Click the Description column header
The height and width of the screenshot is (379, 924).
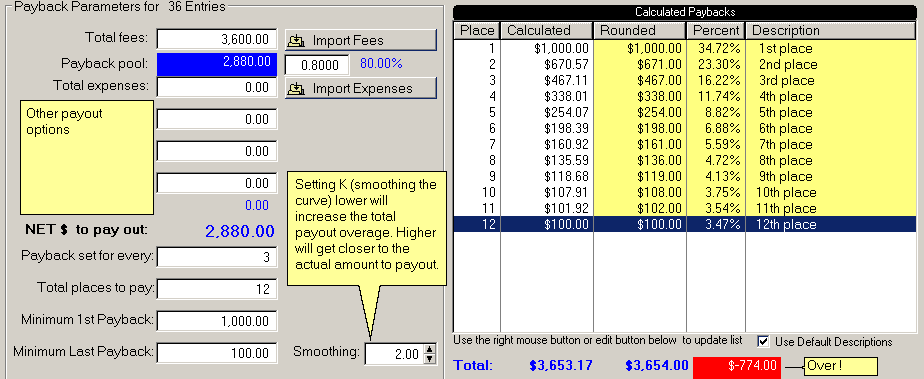pyautogui.click(x=831, y=31)
